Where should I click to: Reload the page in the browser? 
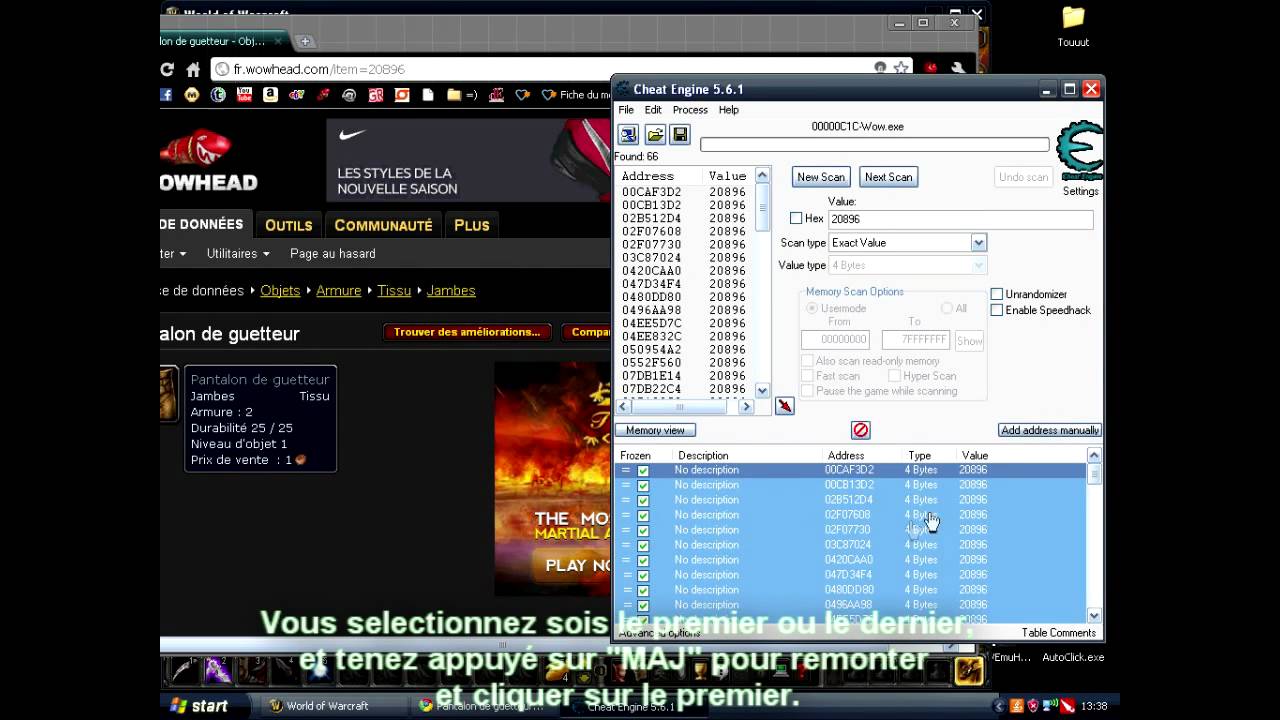167,69
